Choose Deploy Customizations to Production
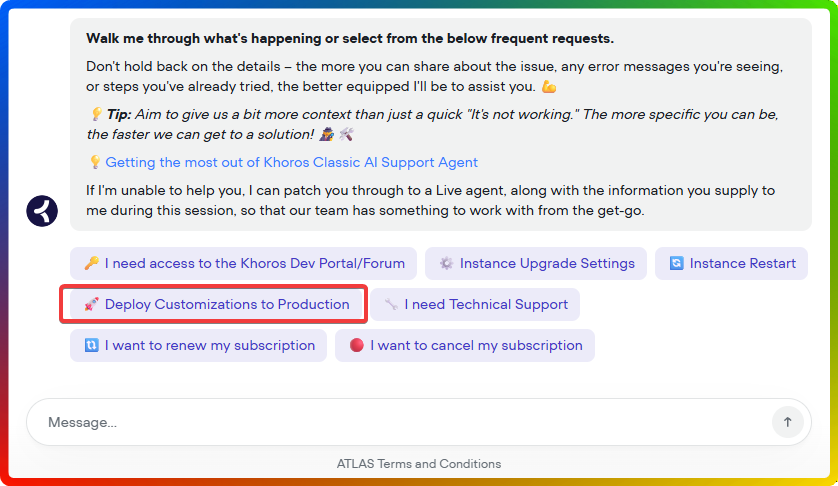The image size is (838, 486). click(x=227, y=305)
